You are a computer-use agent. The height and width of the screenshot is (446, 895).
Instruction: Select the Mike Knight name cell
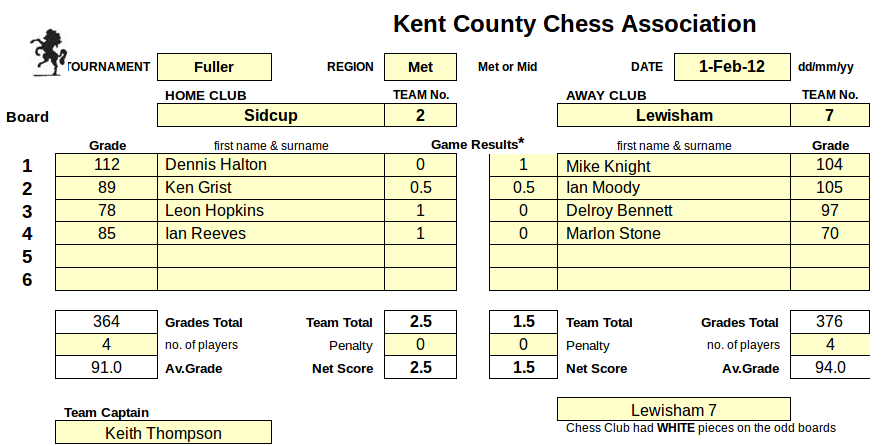(674, 165)
